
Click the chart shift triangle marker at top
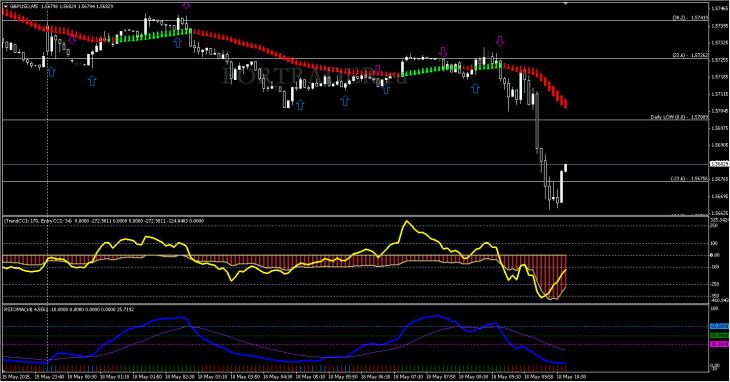click(566, 3)
